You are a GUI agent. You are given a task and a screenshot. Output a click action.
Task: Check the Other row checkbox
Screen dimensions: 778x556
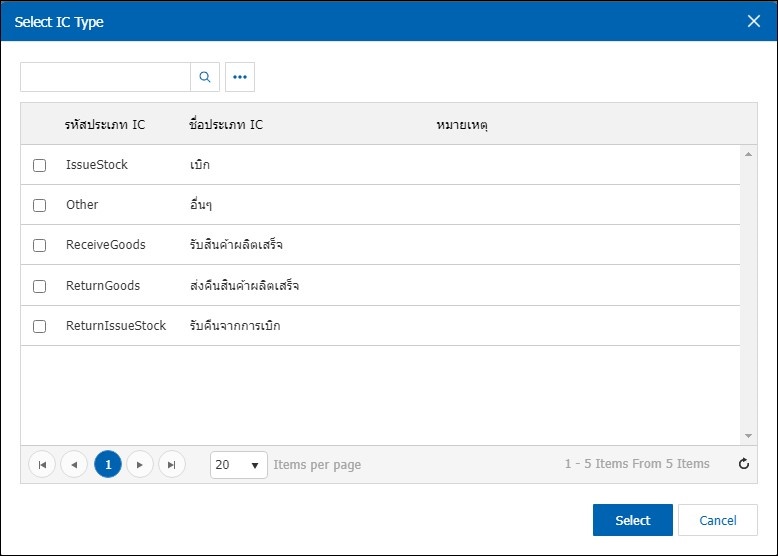40,205
